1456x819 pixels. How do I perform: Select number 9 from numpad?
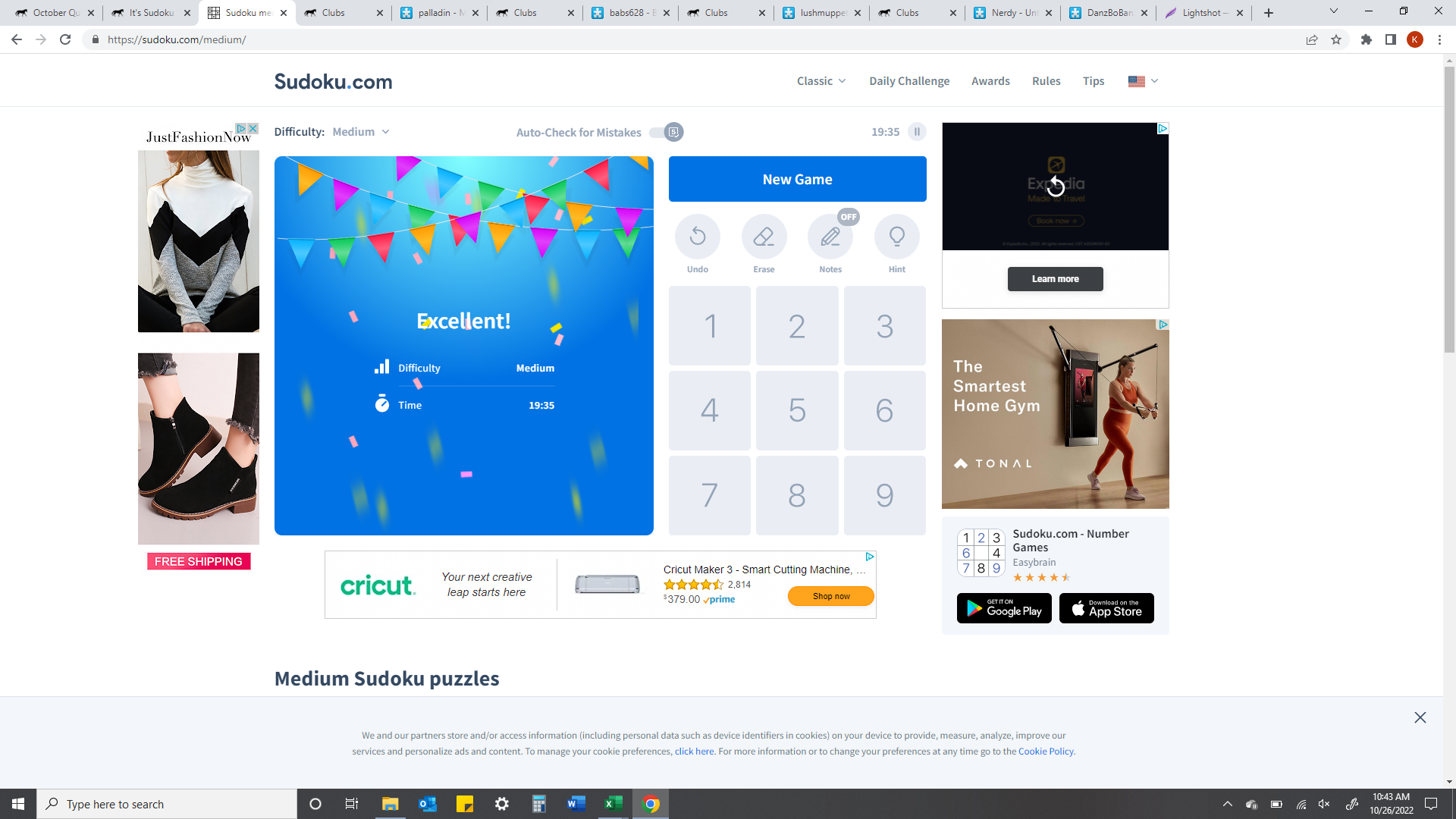pyautogui.click(x=884, y=494)
